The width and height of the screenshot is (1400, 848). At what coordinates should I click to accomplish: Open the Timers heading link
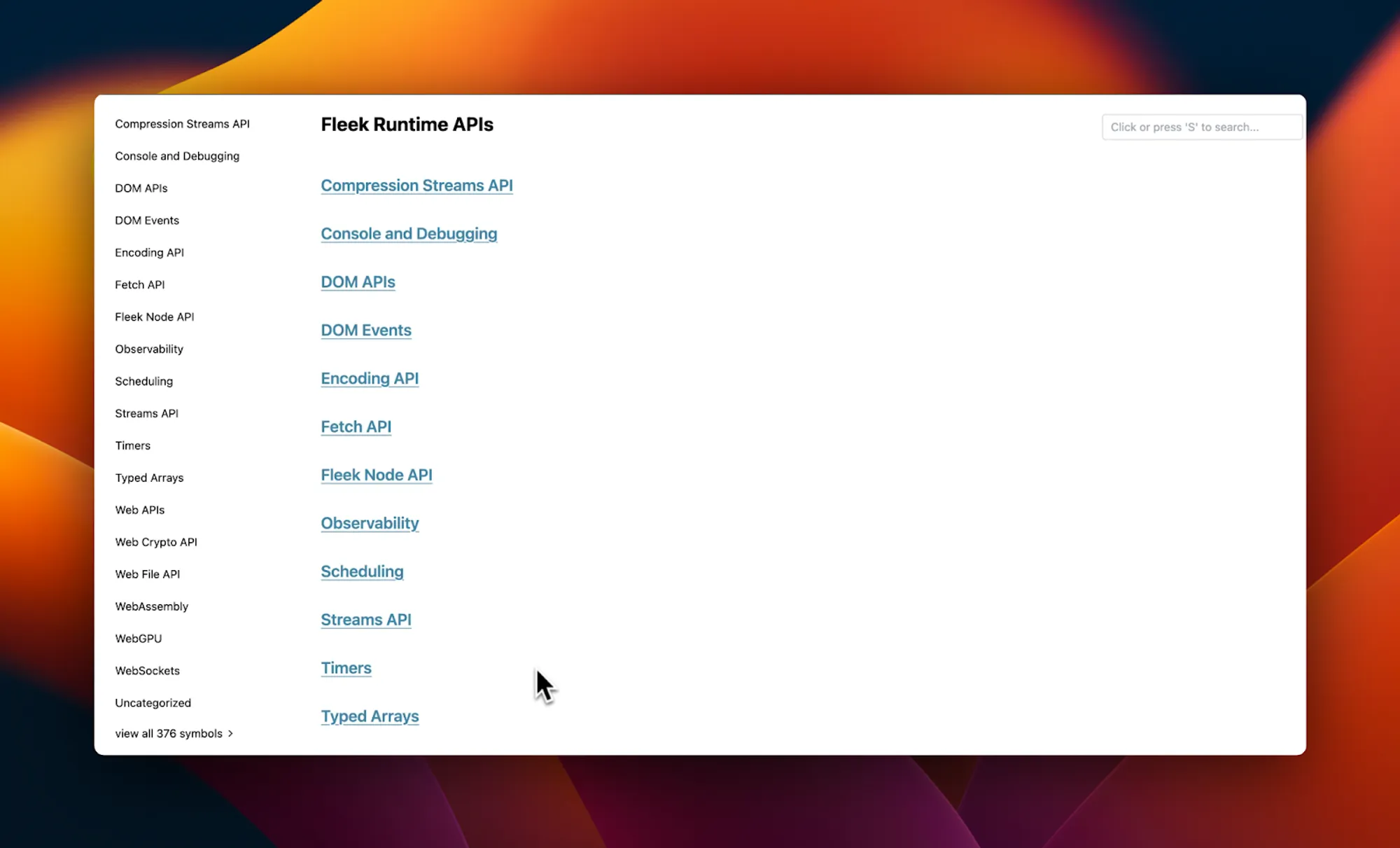(346, 668)
